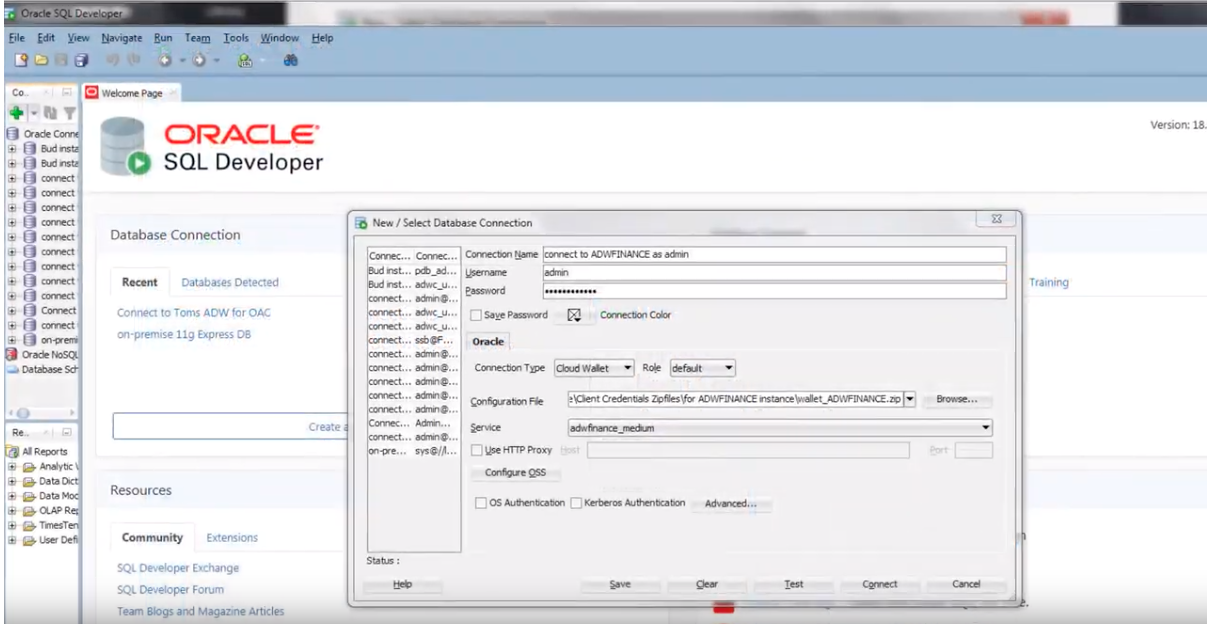
Task: Click the on-premi connection database icon
Action: [x=30, y=340]
